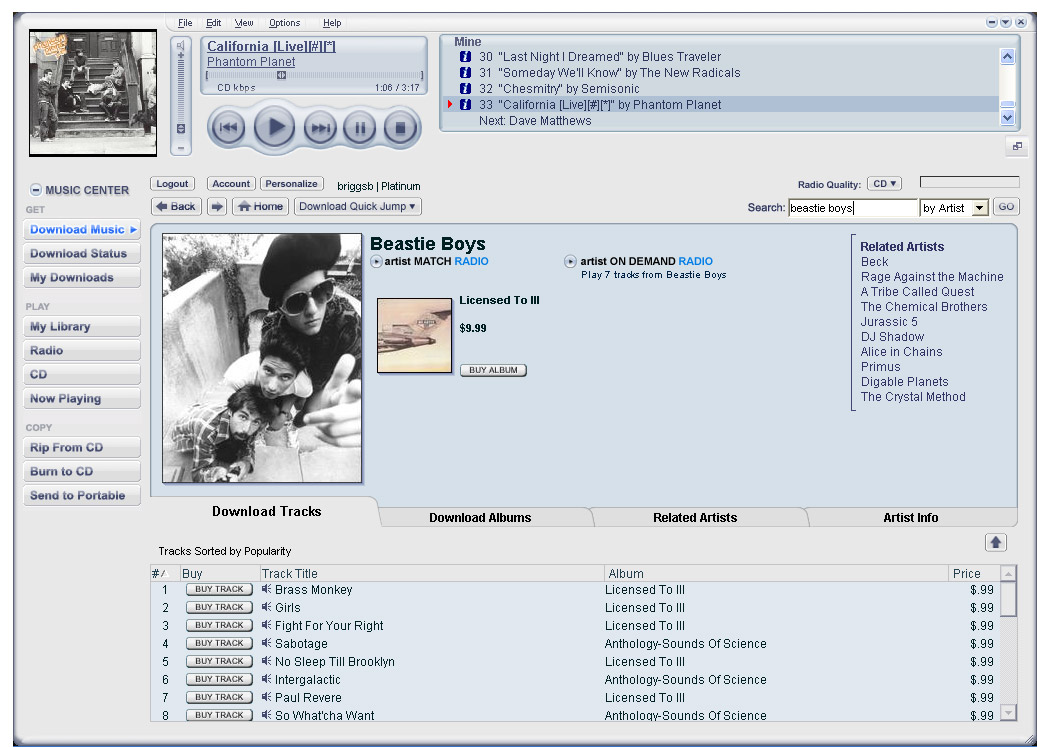Open the Options menu

pyautogui.click(x=284, y=22)
